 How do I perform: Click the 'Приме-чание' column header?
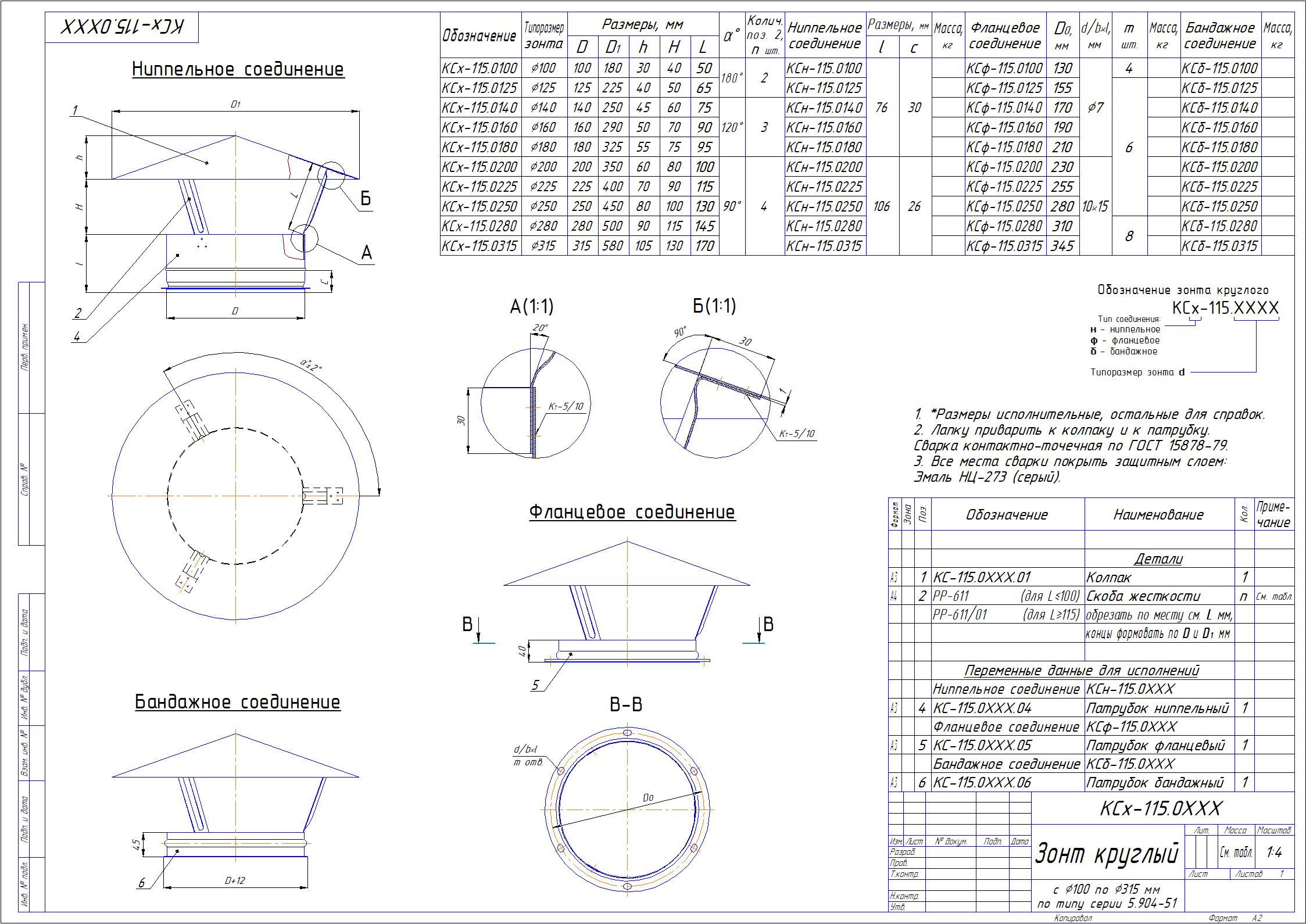[1274, 515]
